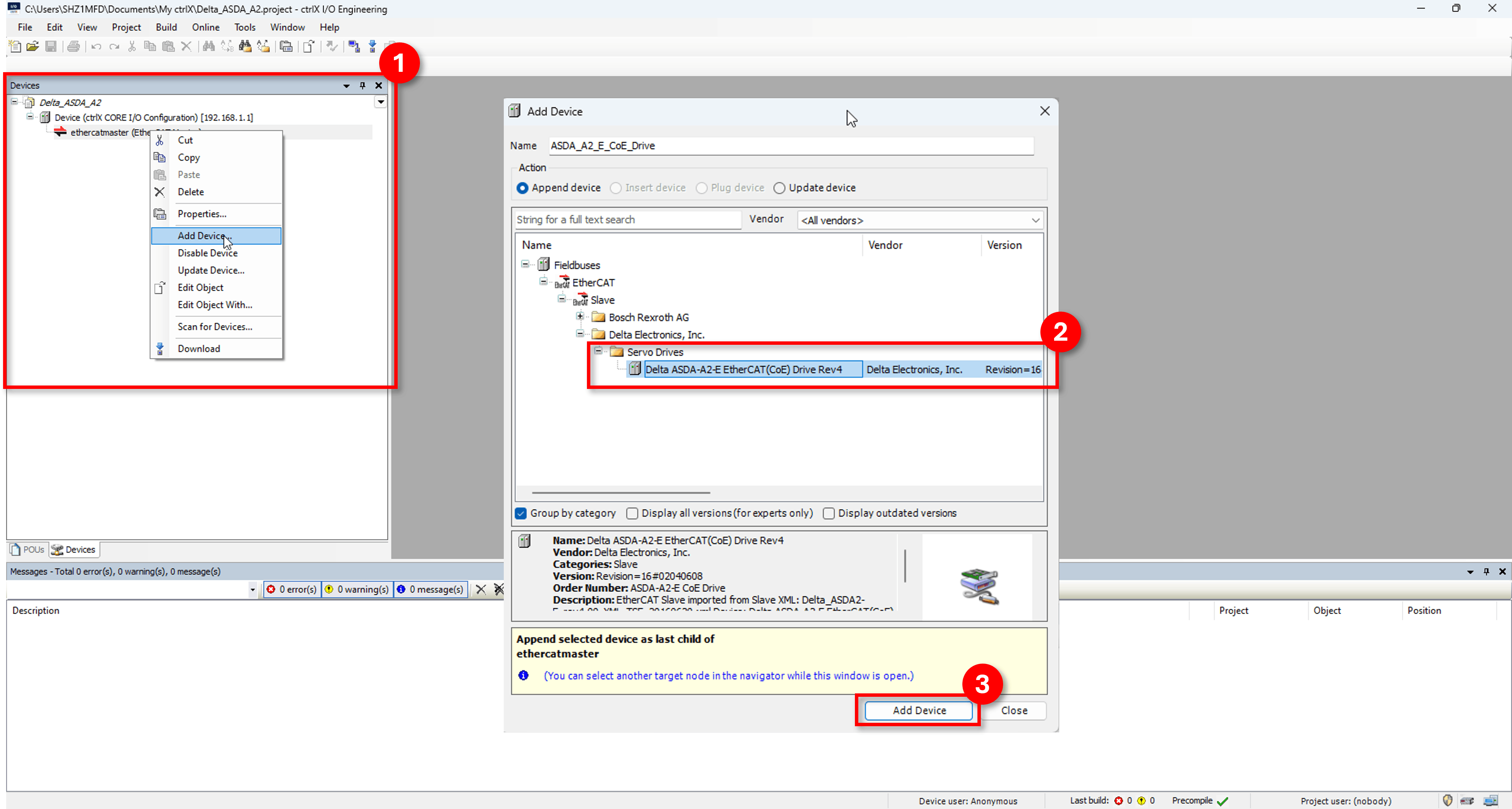Click the Undo arrow toolbar icon
Image resolution: width=1512 pixels, height=809 pixels.
pos(96,46)
